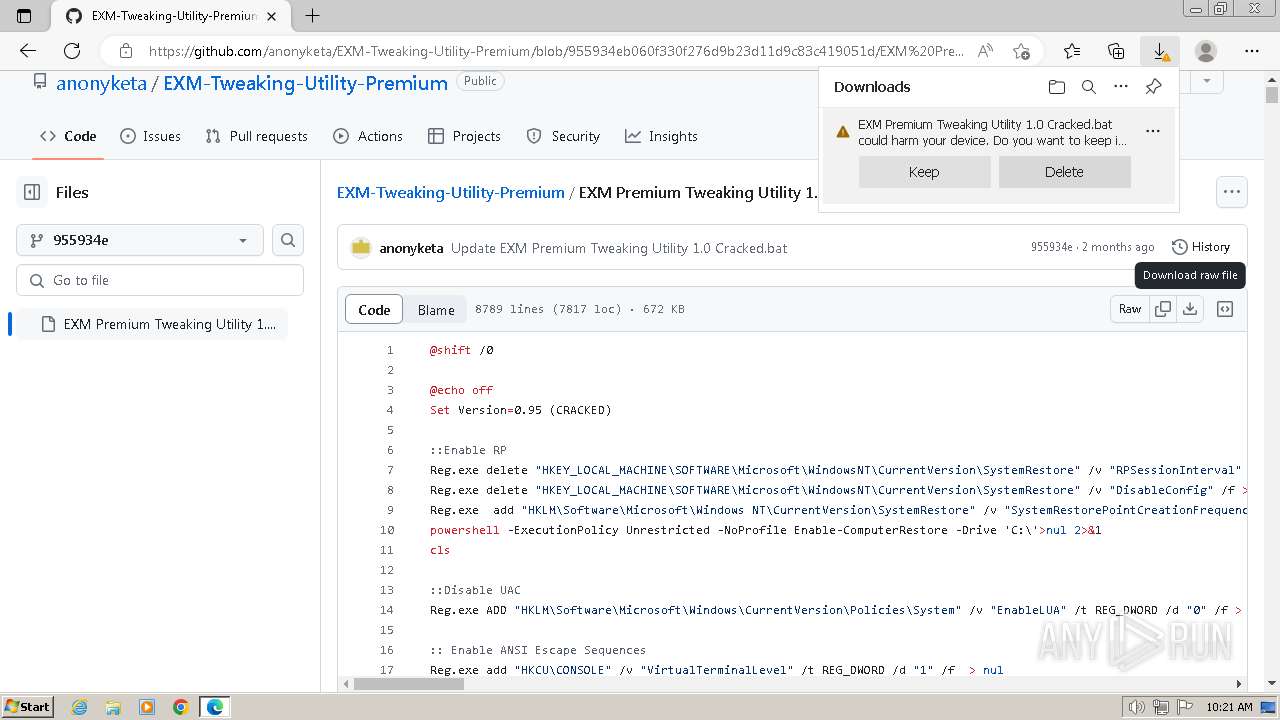Open the Favorites list
The height and width of the screenshot is (720, 1280).
click(x=1072, y=51)
